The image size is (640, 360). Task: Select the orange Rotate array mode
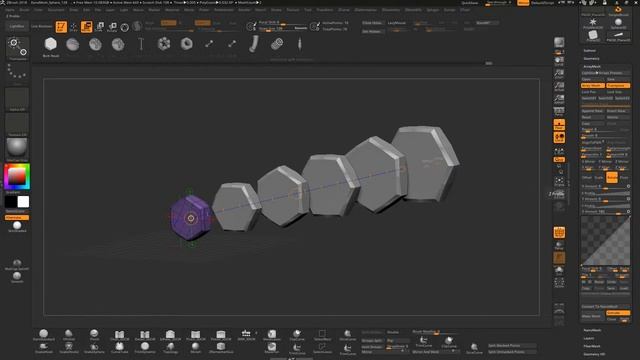[x=612, y=178]
